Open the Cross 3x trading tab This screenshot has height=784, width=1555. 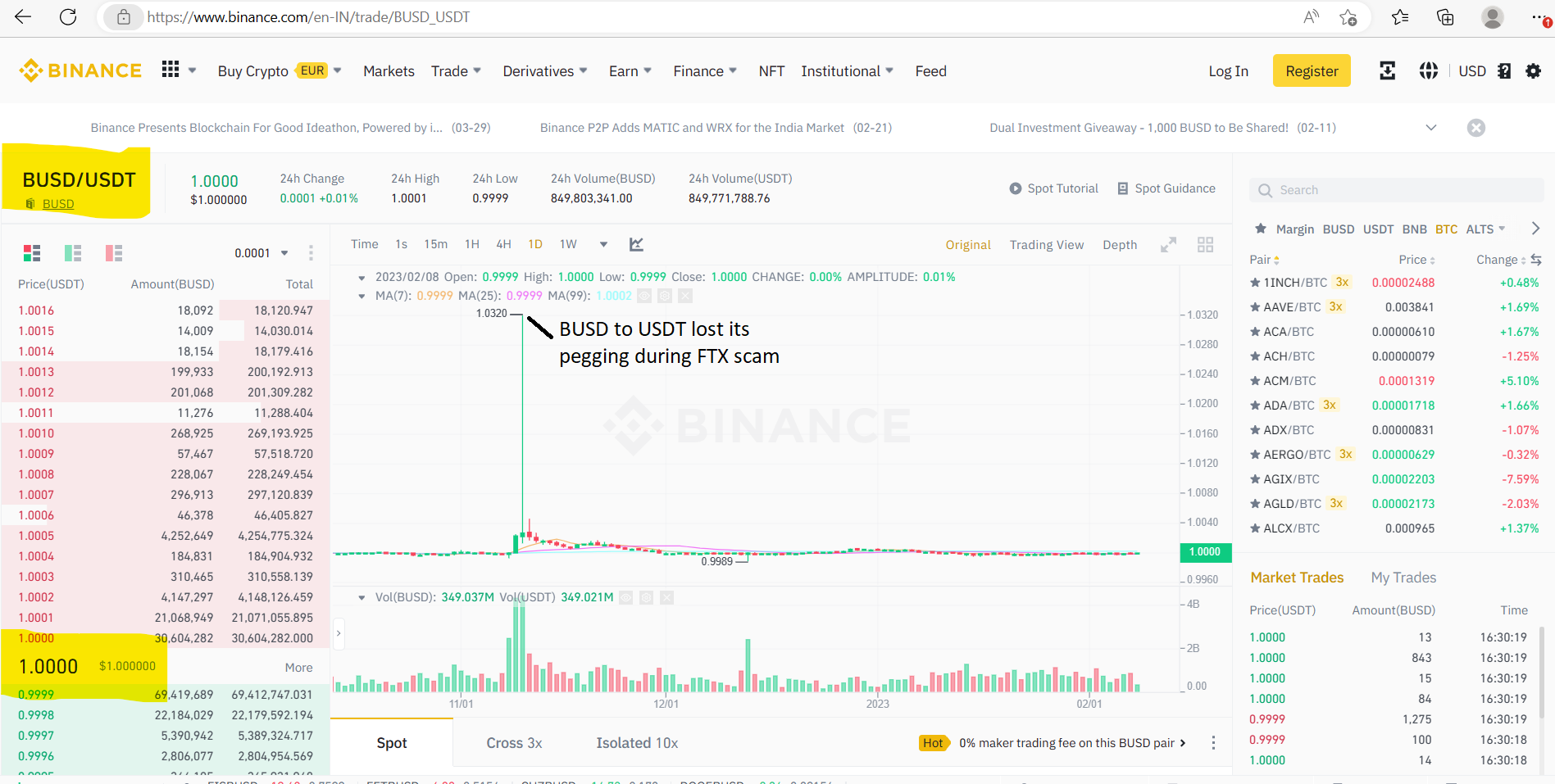point(514,743)
